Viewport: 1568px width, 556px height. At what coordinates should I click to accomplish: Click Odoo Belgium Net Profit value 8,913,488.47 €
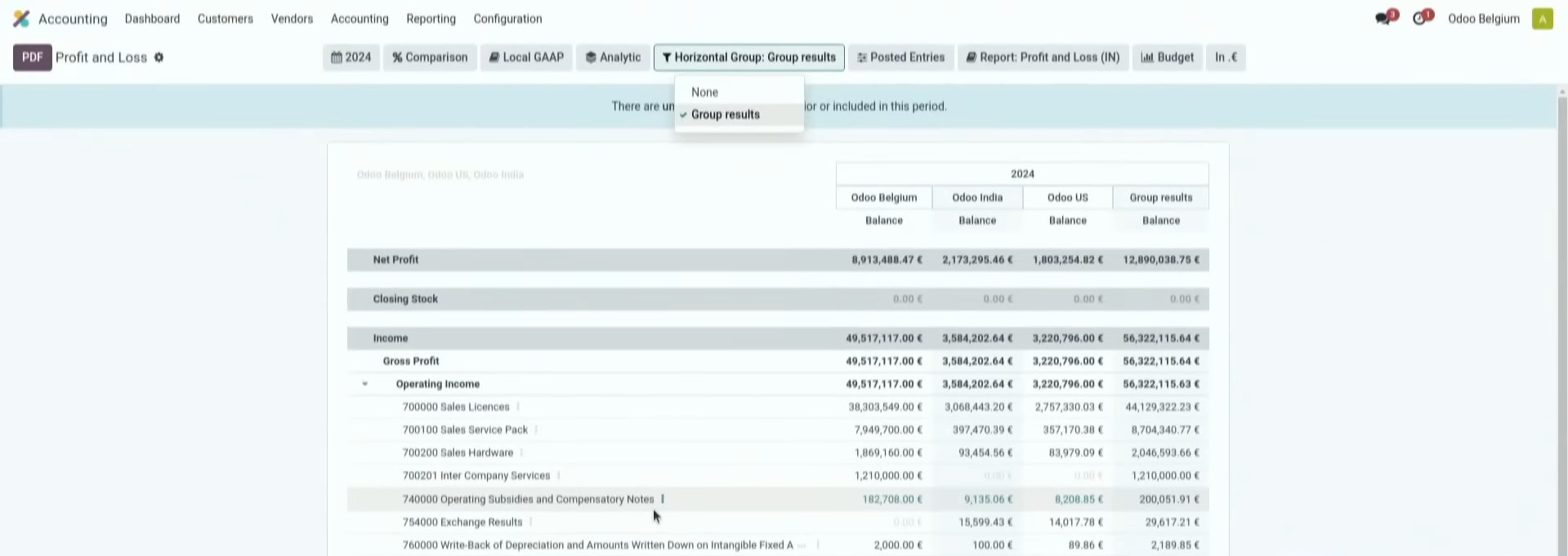point(887,259)
